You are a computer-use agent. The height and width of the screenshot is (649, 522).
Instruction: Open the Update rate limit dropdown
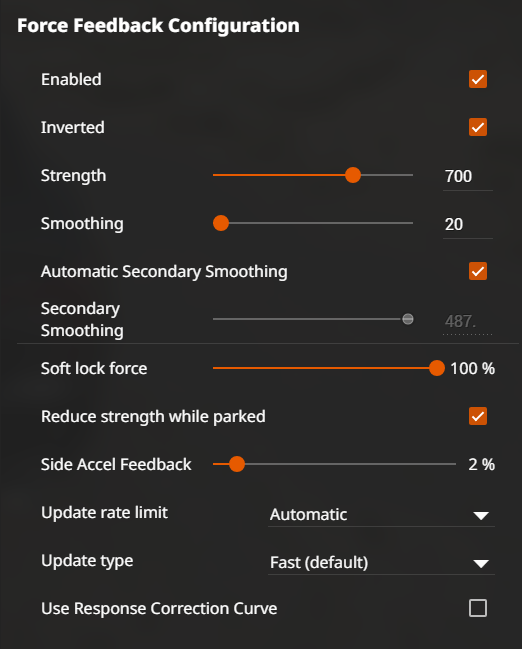[381, 514]
